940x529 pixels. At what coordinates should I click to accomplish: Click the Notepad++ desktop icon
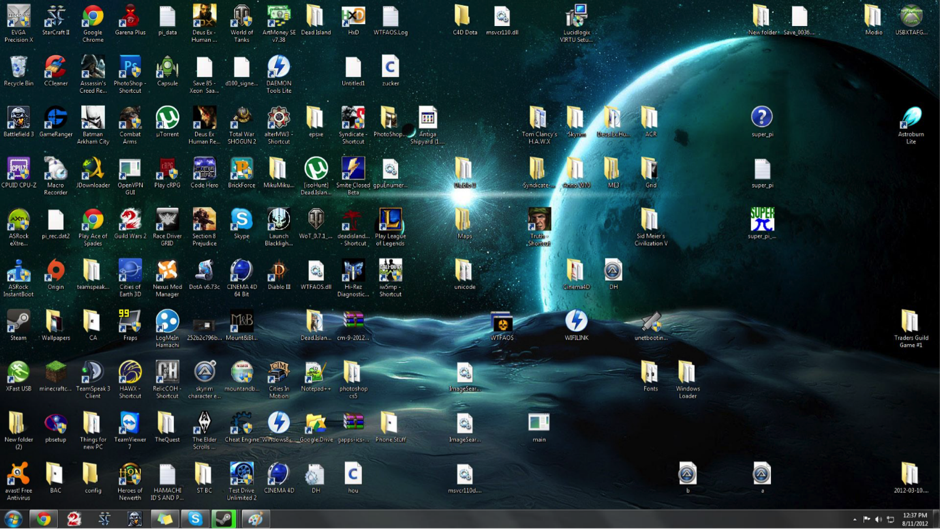point(315,372)
